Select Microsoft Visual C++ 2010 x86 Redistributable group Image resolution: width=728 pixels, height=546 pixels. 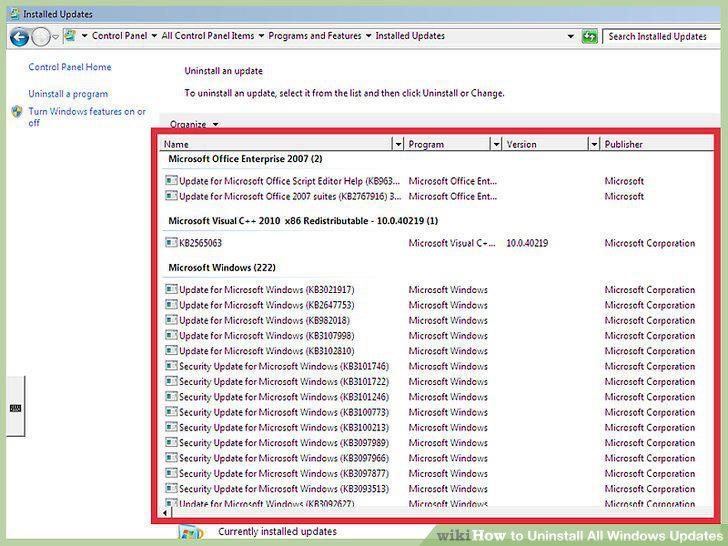point(303,221)
